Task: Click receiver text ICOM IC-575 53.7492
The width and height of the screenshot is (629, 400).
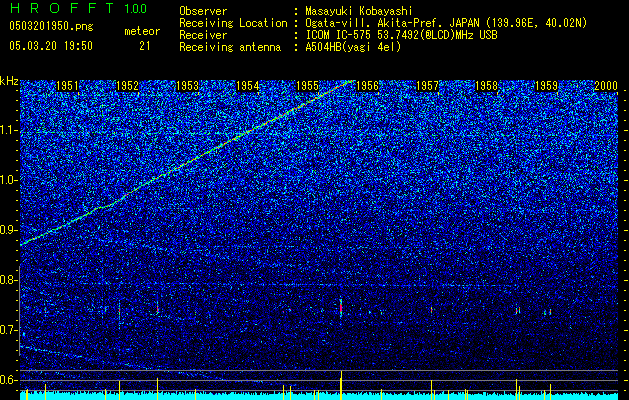Action: tap(401, 35)
